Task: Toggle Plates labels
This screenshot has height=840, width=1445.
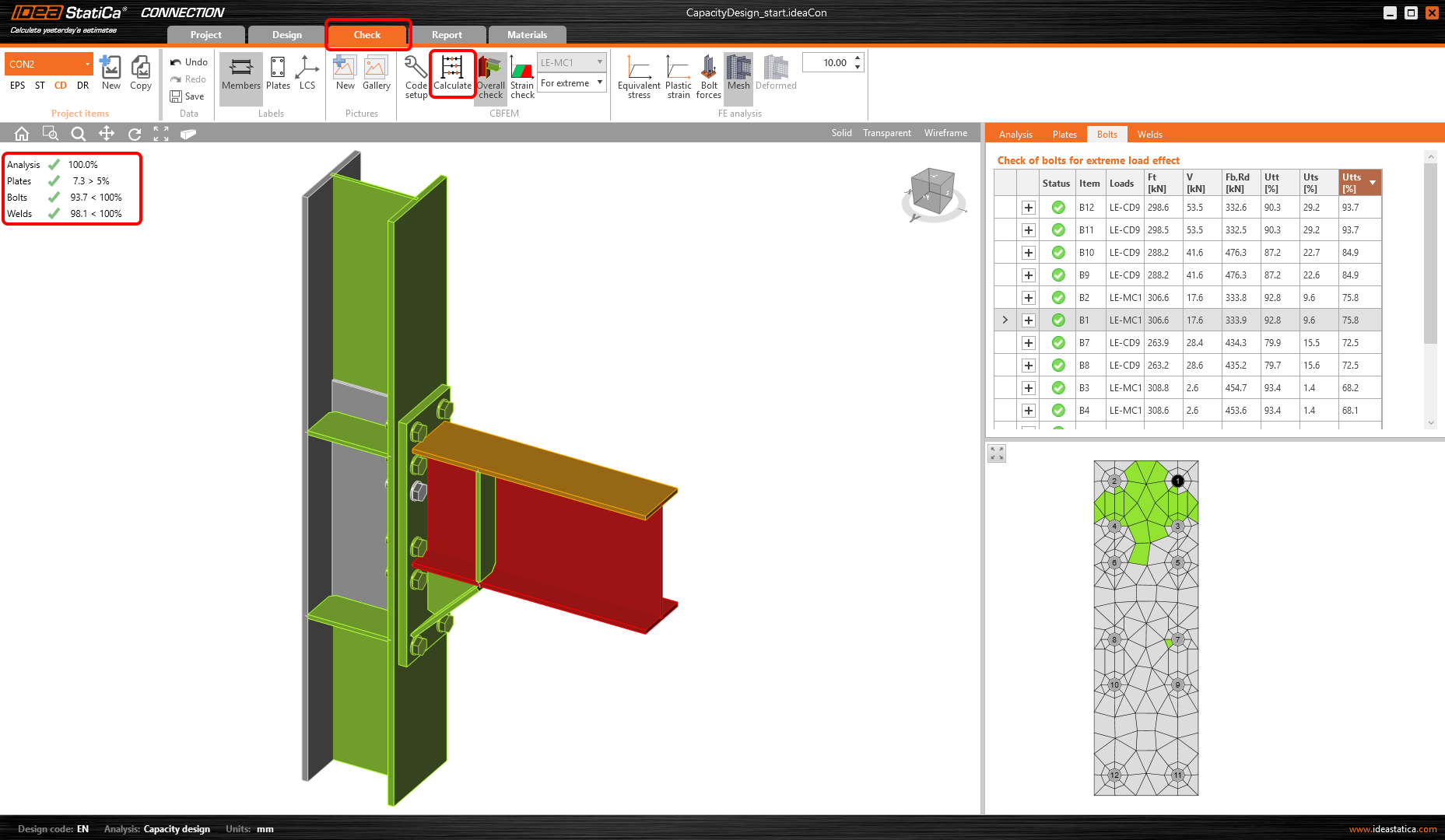Action: click(278, 73)
